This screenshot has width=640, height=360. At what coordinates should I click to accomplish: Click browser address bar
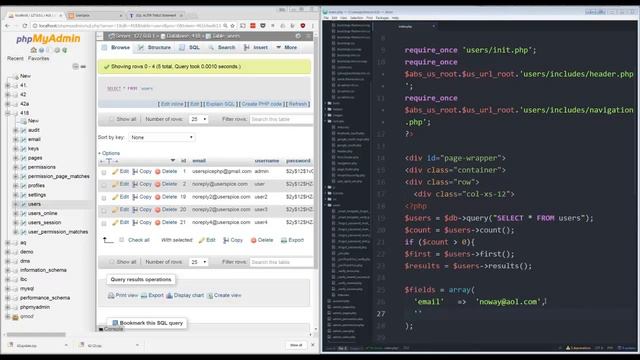click(130, 26)
